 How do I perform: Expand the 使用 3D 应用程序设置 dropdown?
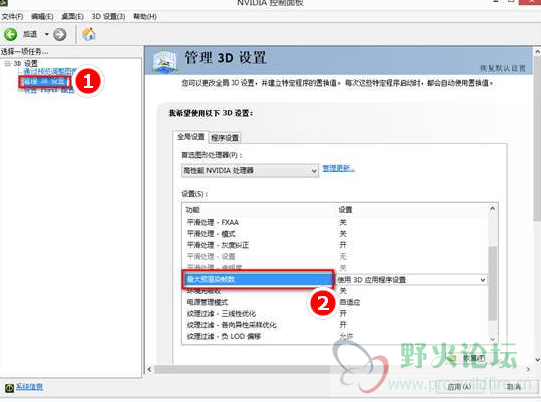point(411,280)
